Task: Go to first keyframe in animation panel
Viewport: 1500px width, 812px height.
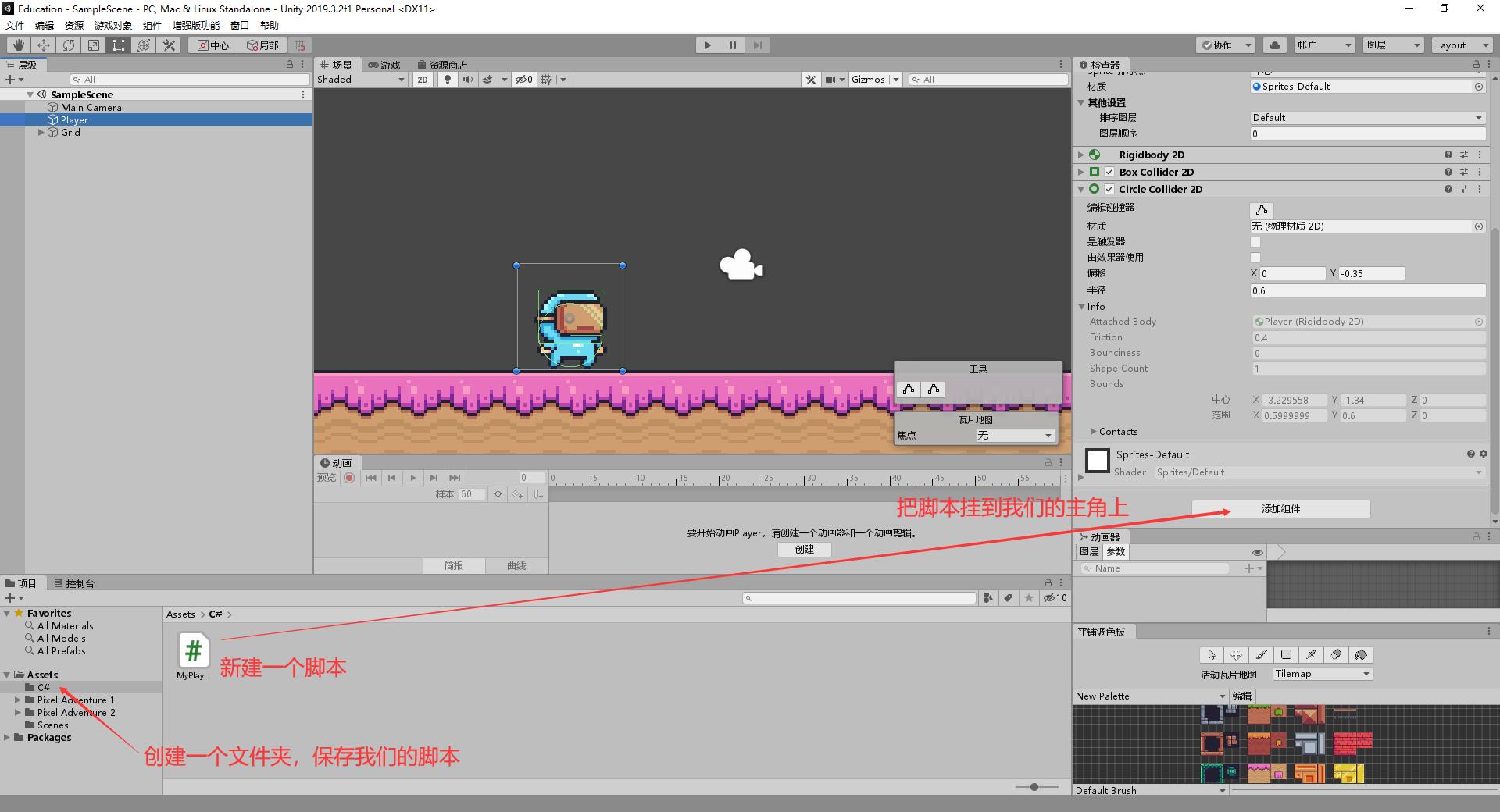Action: pos(371,478)
